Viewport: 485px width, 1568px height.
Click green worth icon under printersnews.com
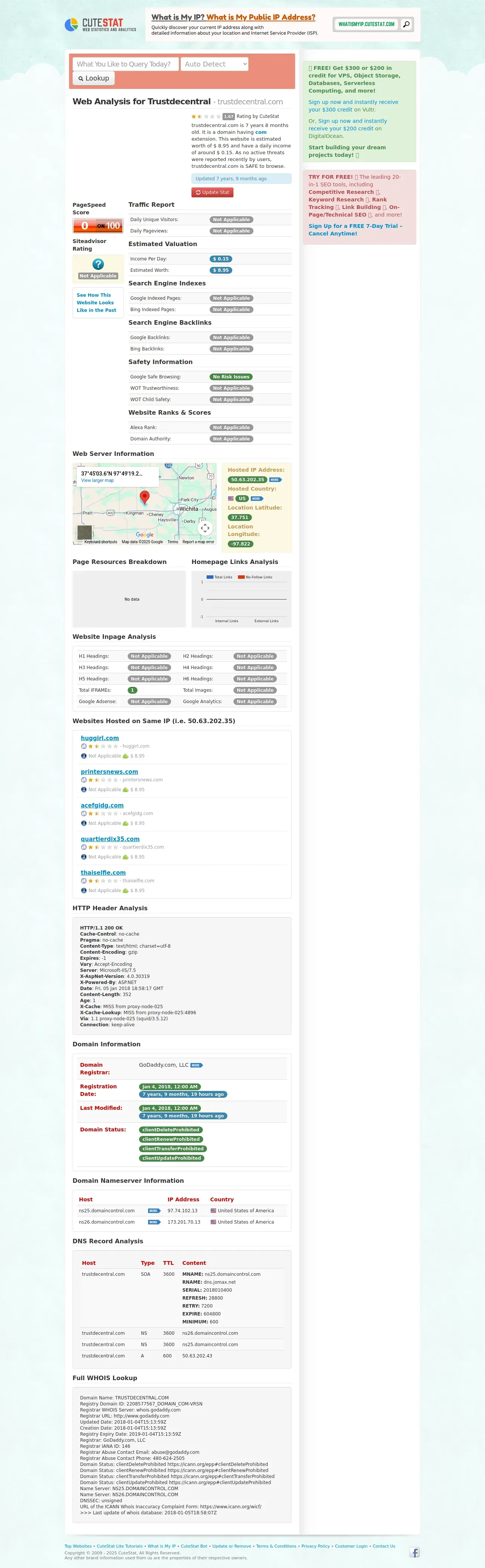(x=125, y=789)
